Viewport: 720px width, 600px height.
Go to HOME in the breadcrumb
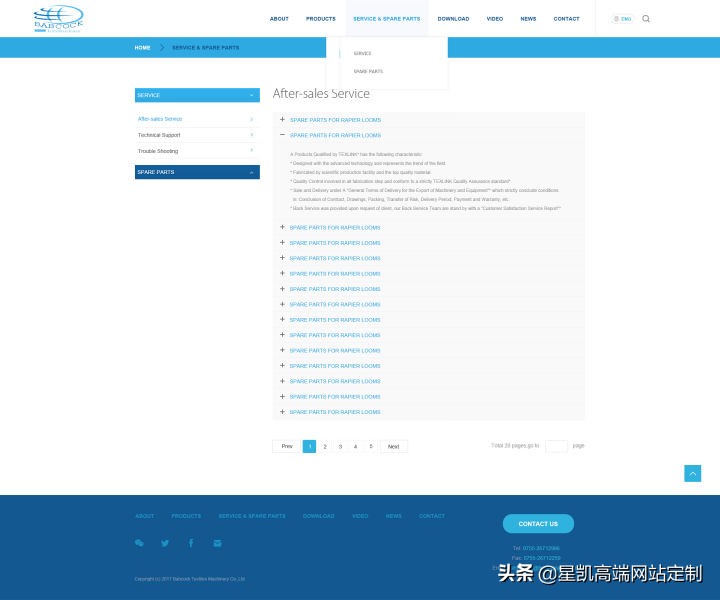(142, 48)
